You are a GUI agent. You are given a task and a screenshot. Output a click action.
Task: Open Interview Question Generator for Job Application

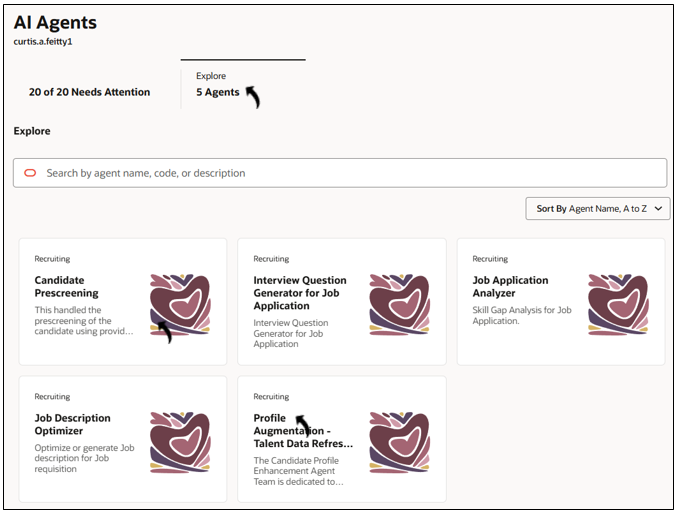[x=299, y=293]
